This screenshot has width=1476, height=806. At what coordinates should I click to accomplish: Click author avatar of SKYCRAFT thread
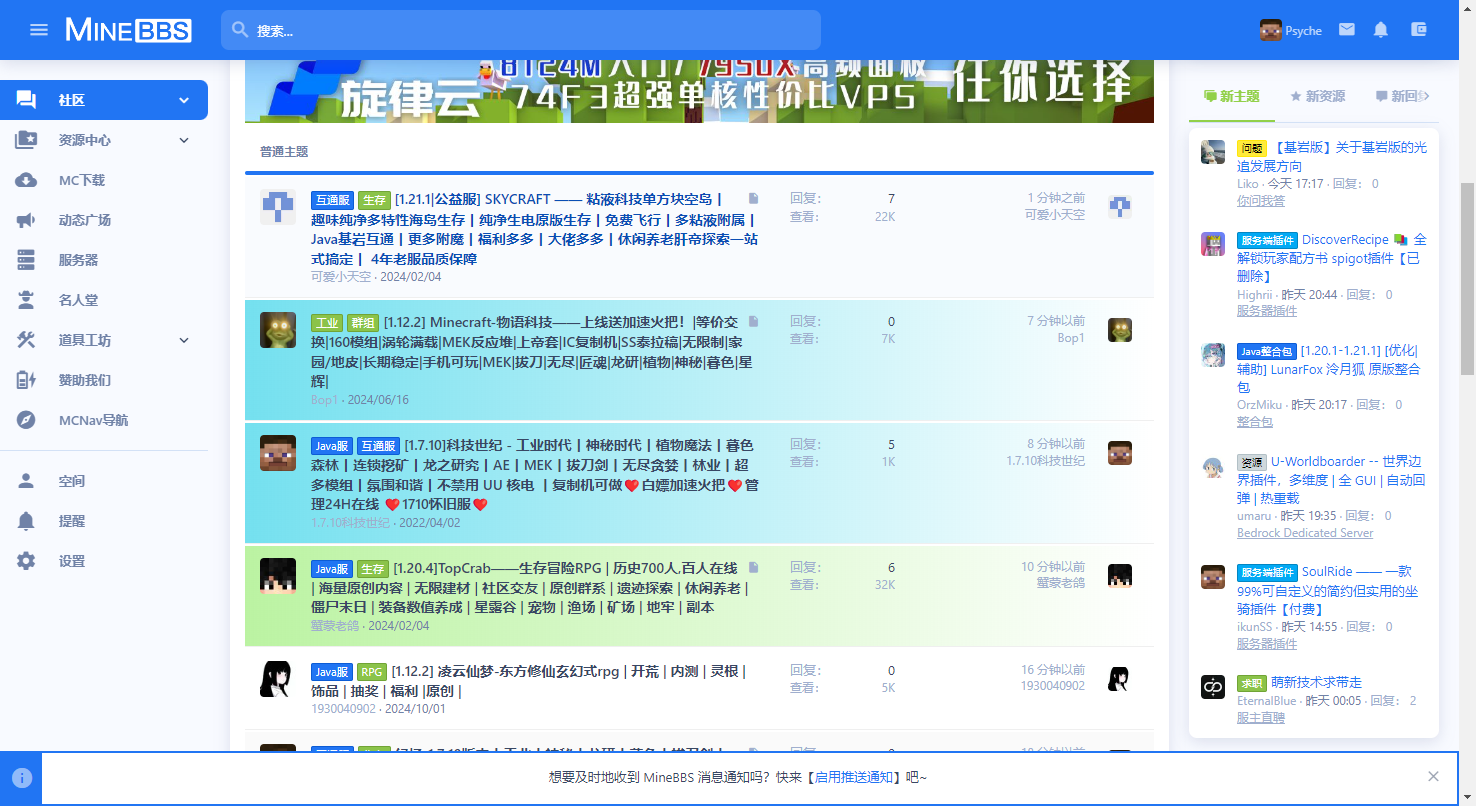coord(278,207)
